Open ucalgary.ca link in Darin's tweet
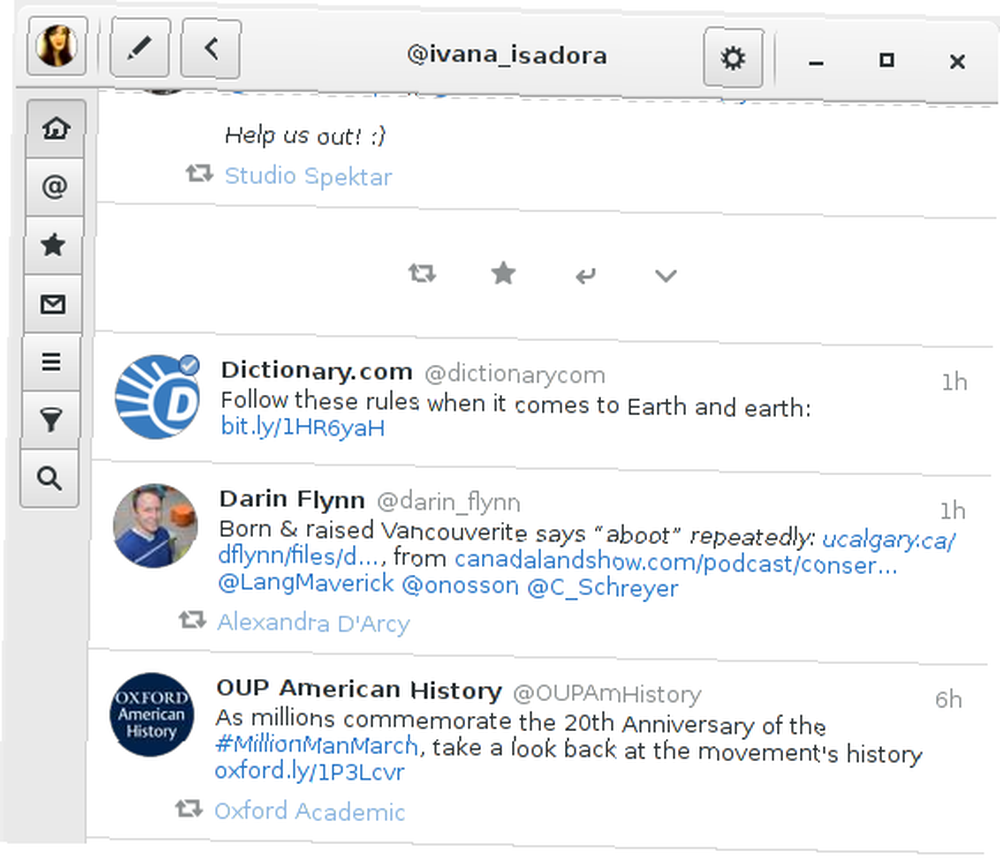Screen dimensions: 1000x863 [x=888, y=540]
